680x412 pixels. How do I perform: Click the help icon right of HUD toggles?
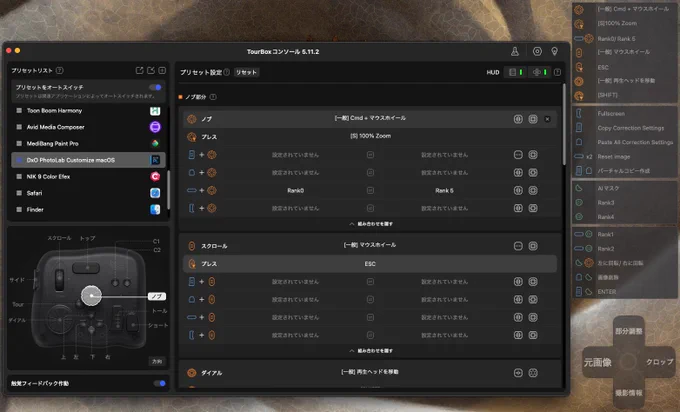pos(557,72)
